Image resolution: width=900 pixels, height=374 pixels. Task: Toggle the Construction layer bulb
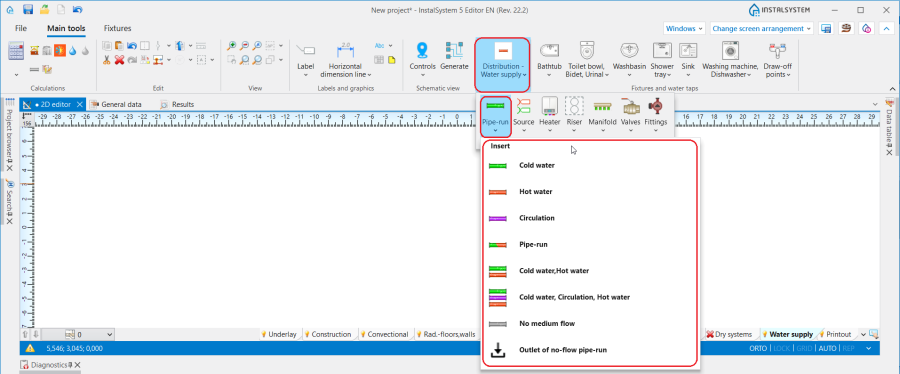(307, 334)
